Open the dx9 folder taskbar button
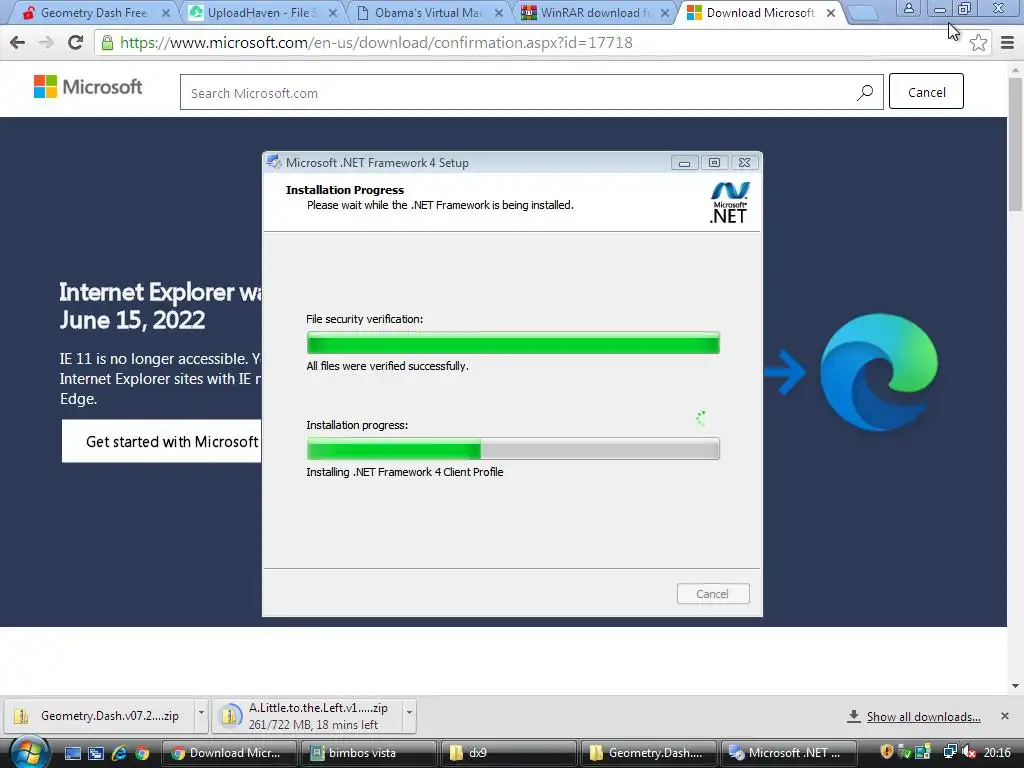The height and width of the screenshot is (768, 1024). coord(509,753)
